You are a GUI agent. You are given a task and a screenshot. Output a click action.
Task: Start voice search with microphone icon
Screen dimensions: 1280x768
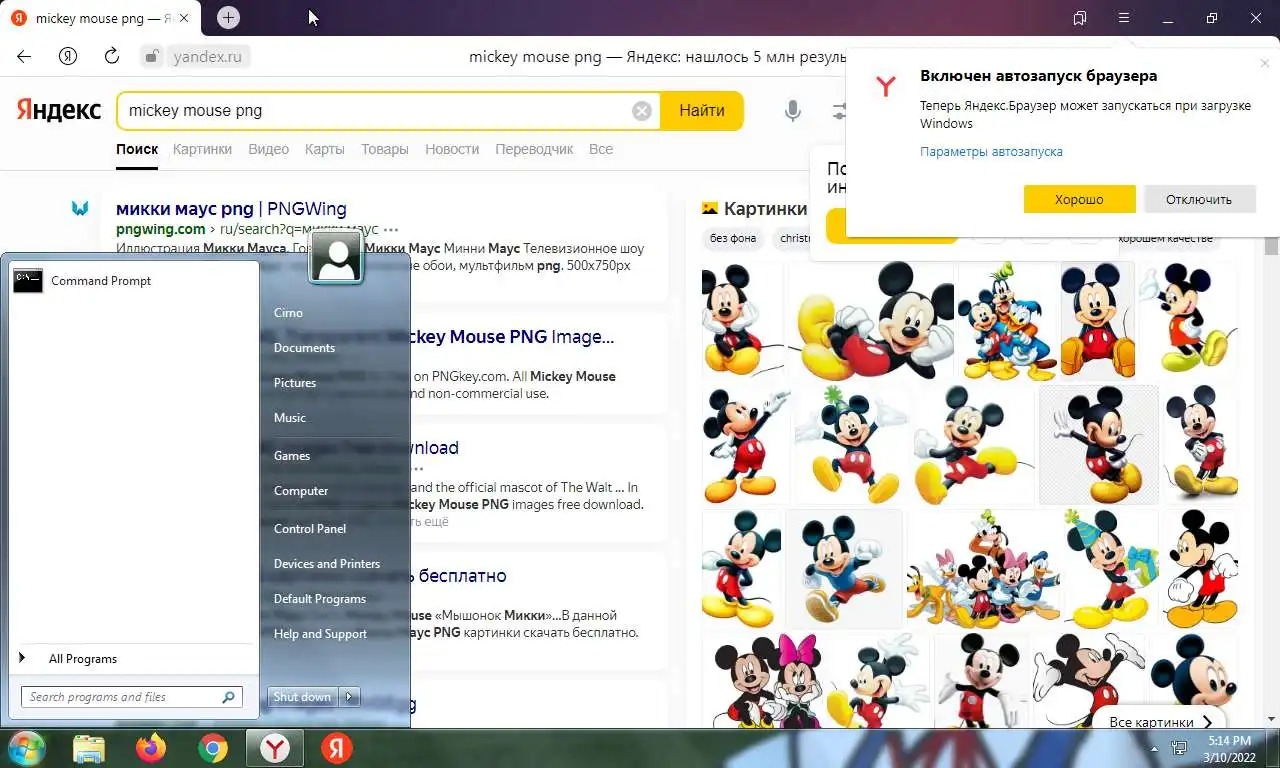coord(793,110)
